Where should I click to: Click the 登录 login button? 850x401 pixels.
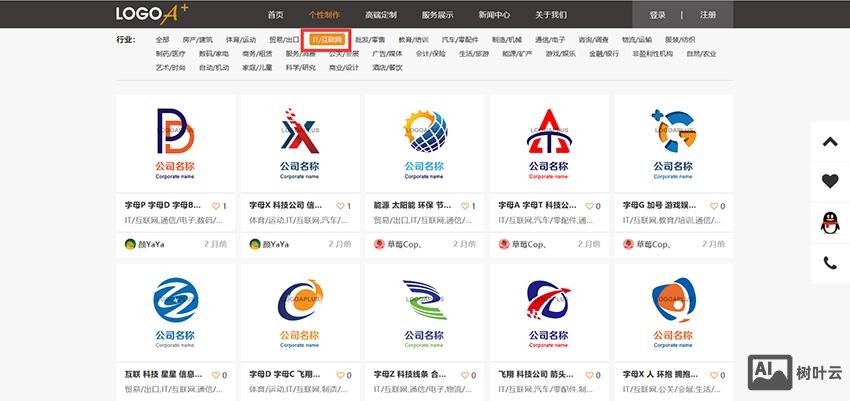pos(657,15)
